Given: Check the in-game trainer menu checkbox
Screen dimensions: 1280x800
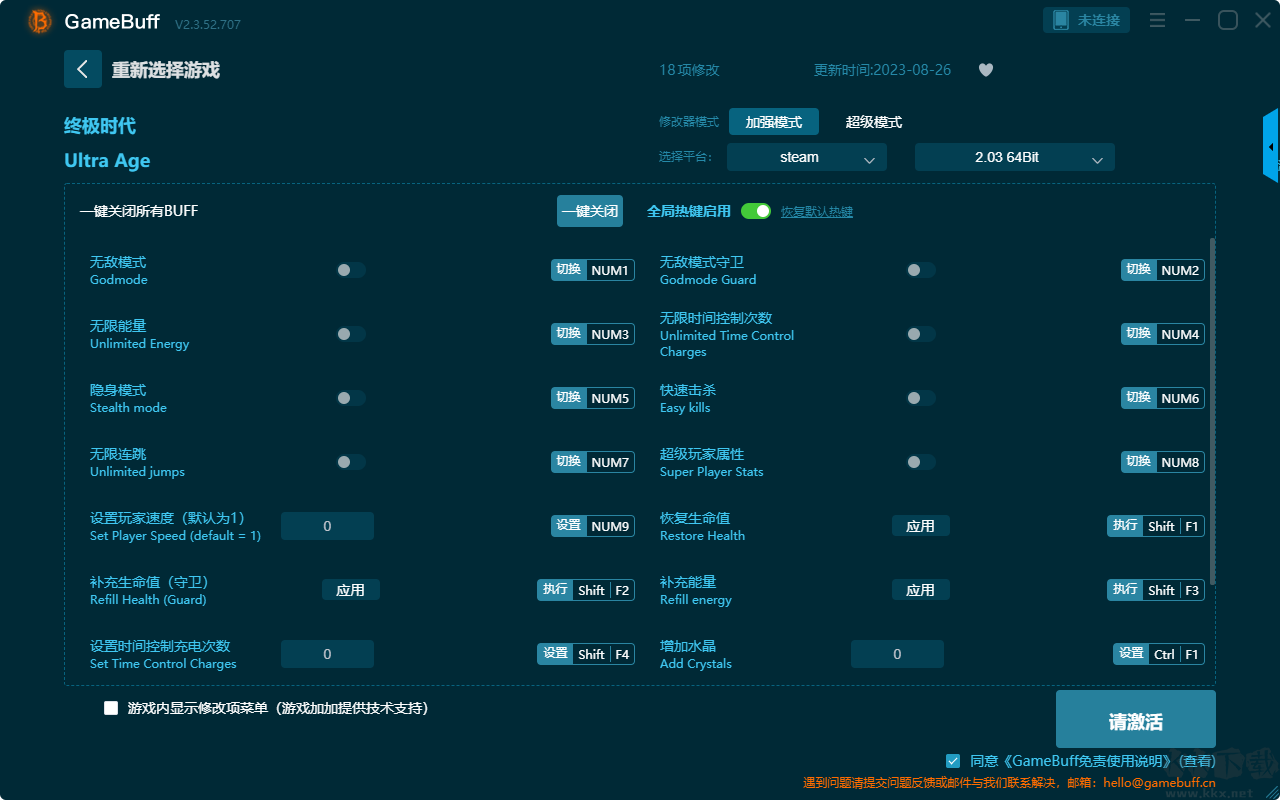Looking at the screenshot, I should [111, 708].
